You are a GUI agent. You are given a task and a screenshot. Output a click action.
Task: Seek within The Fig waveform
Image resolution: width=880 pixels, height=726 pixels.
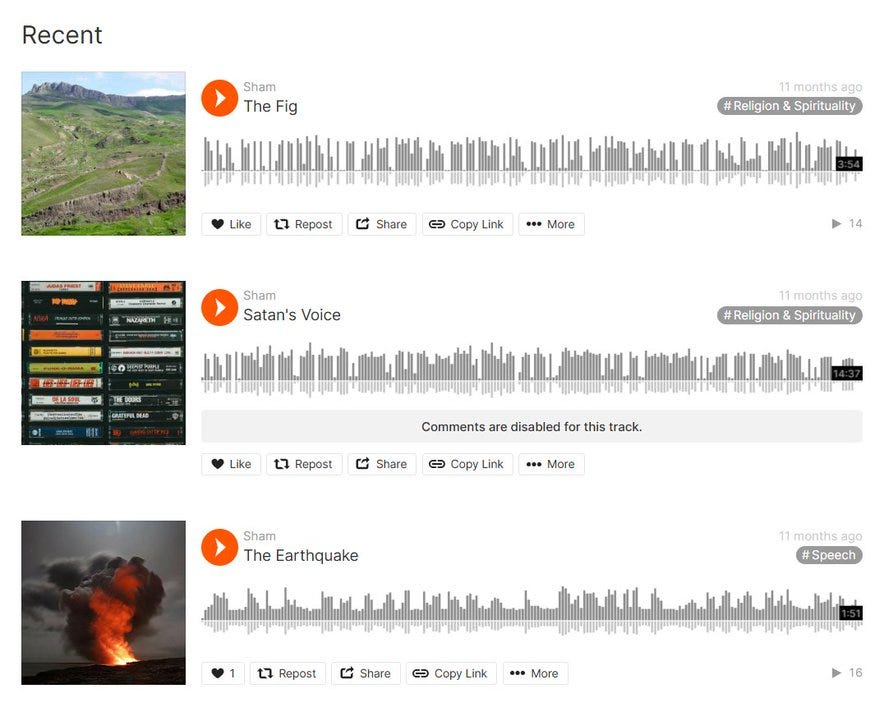(x=531, y=160)
